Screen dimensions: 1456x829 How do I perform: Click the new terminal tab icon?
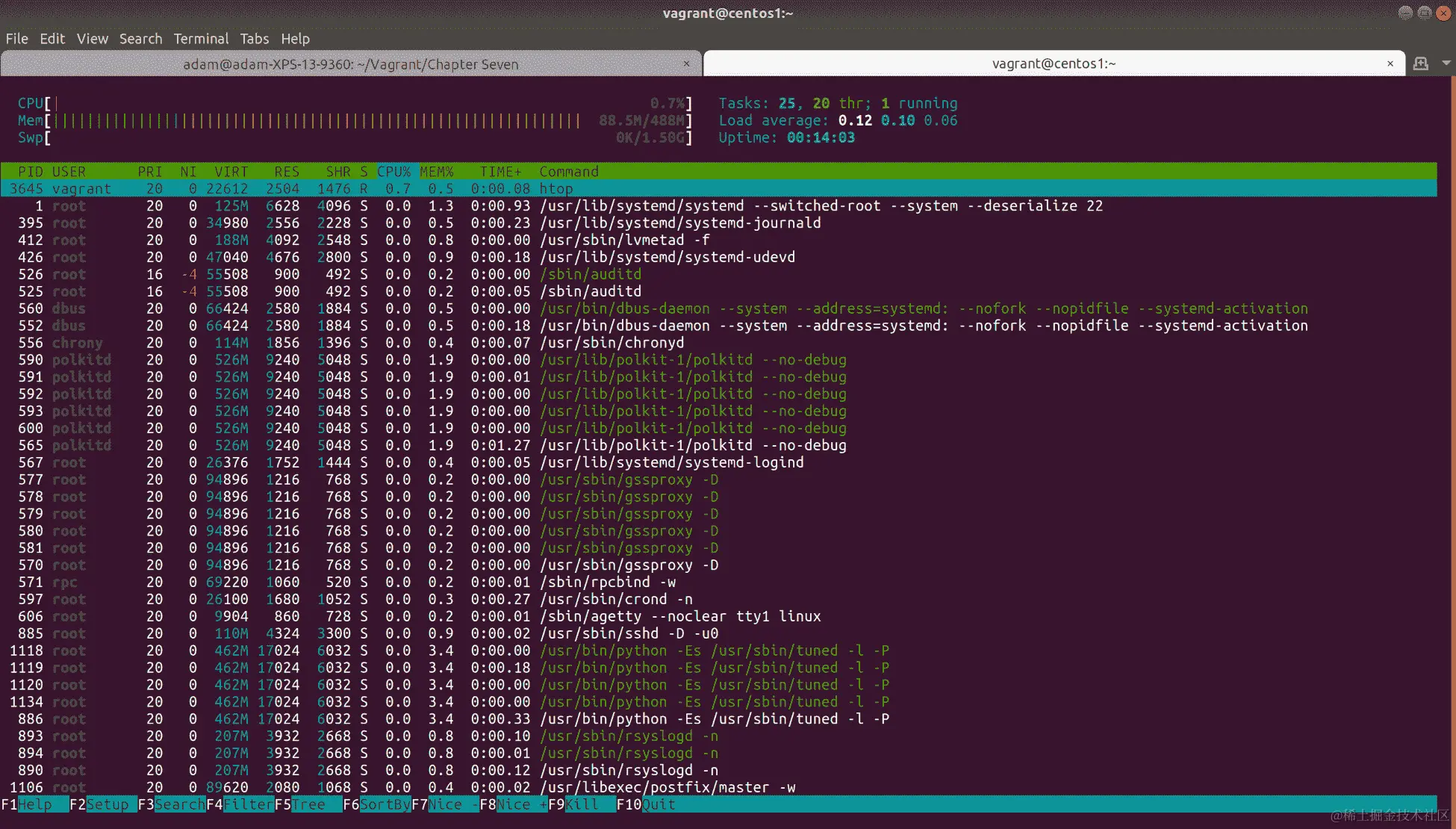[x=1420, y=63]
